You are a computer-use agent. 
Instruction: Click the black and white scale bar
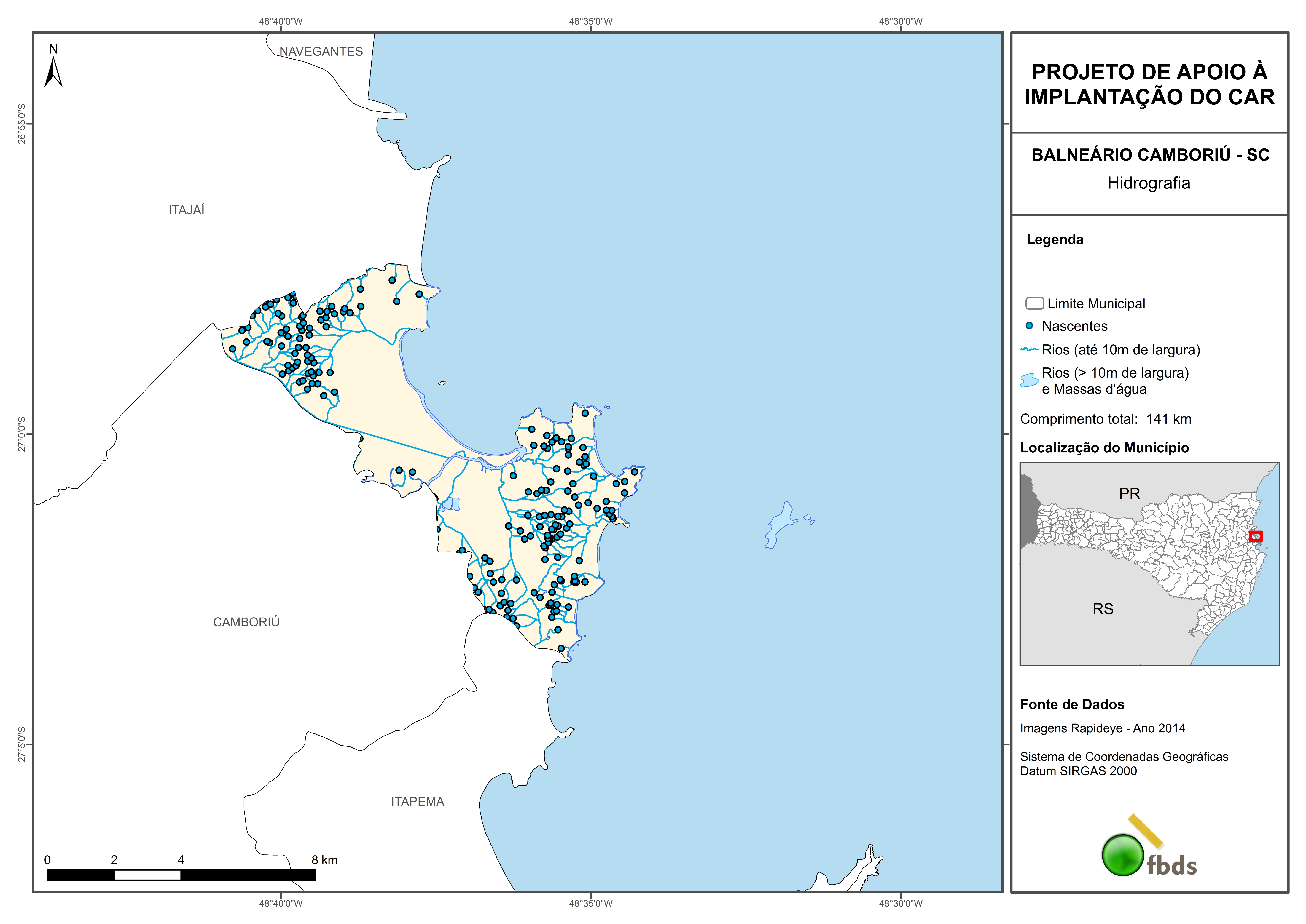pyautogui.click(x=181, y=875)
